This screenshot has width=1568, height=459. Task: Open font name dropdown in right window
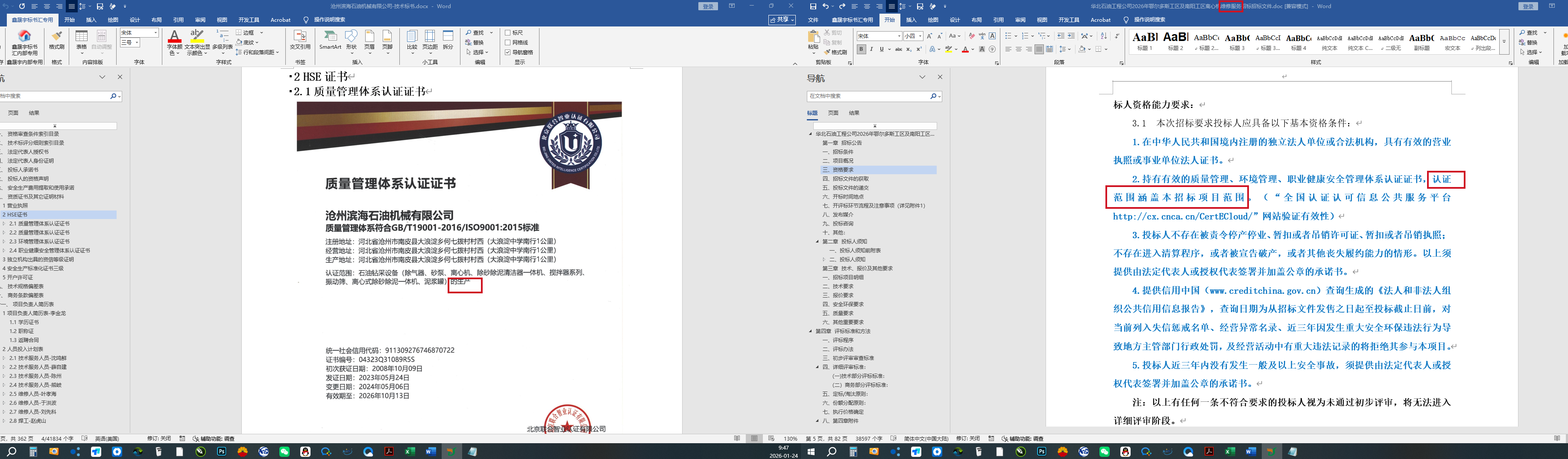899,36
